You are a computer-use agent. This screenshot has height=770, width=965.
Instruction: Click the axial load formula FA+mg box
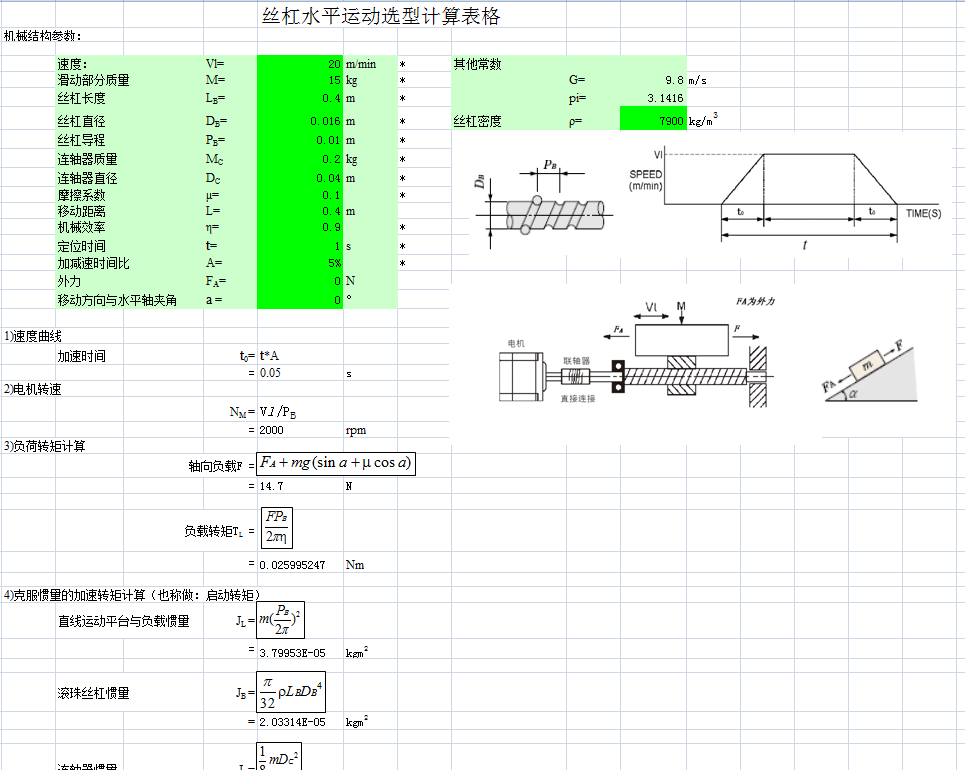(335, 463)
